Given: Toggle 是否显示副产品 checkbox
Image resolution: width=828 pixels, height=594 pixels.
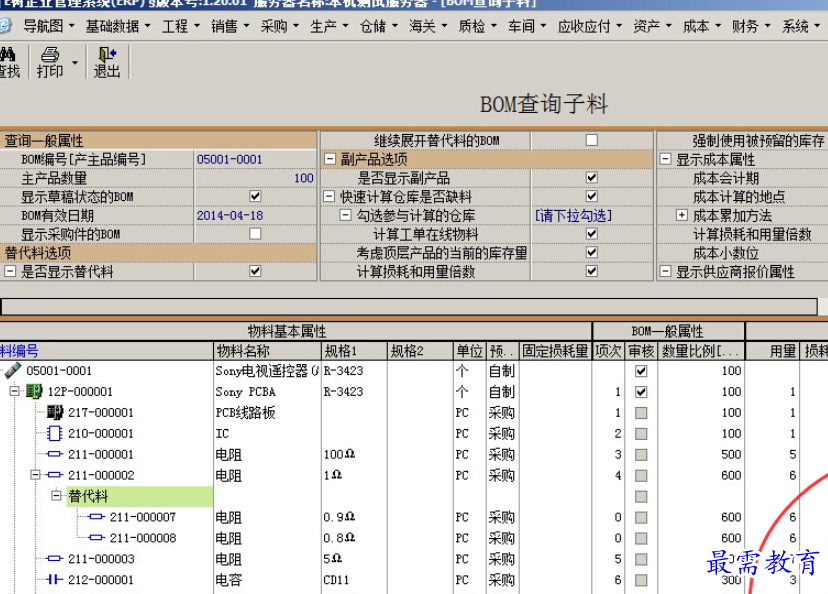Looking at the screenshot, I should [591, 177].
